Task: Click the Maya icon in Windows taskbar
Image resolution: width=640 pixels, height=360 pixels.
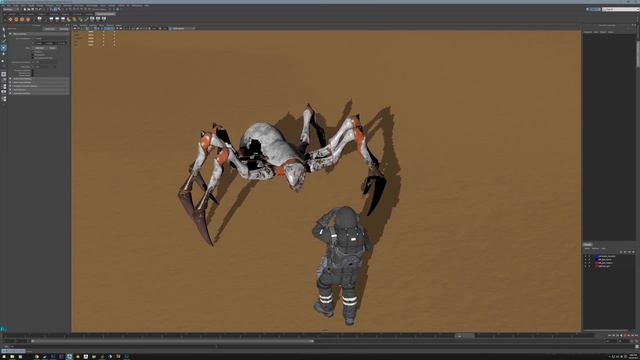Action: (69, 357)
